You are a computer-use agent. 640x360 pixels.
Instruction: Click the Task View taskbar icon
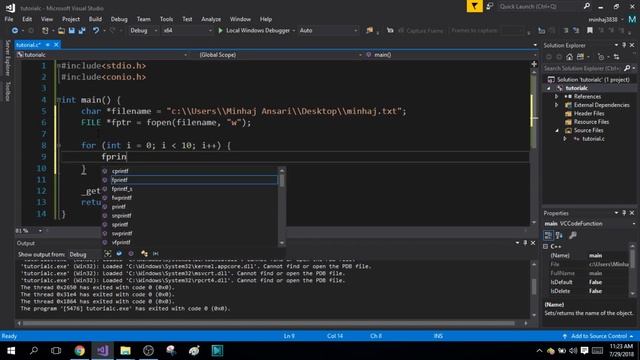pyautogui.click(x=56, y=351)
